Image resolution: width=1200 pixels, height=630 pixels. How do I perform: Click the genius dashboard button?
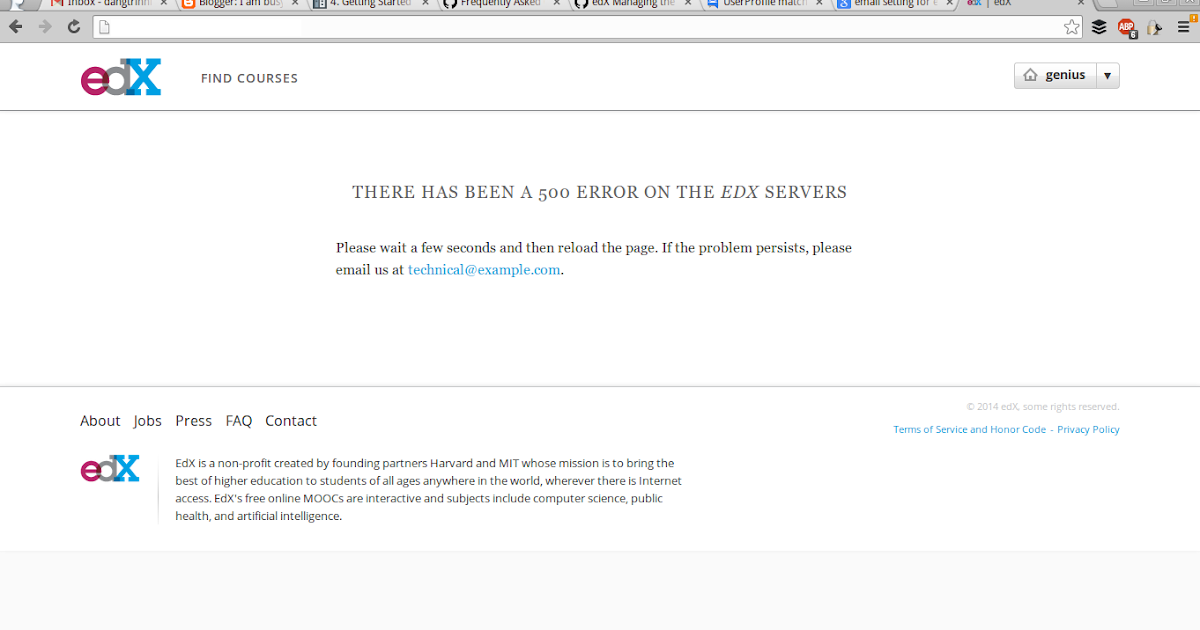1055,76
